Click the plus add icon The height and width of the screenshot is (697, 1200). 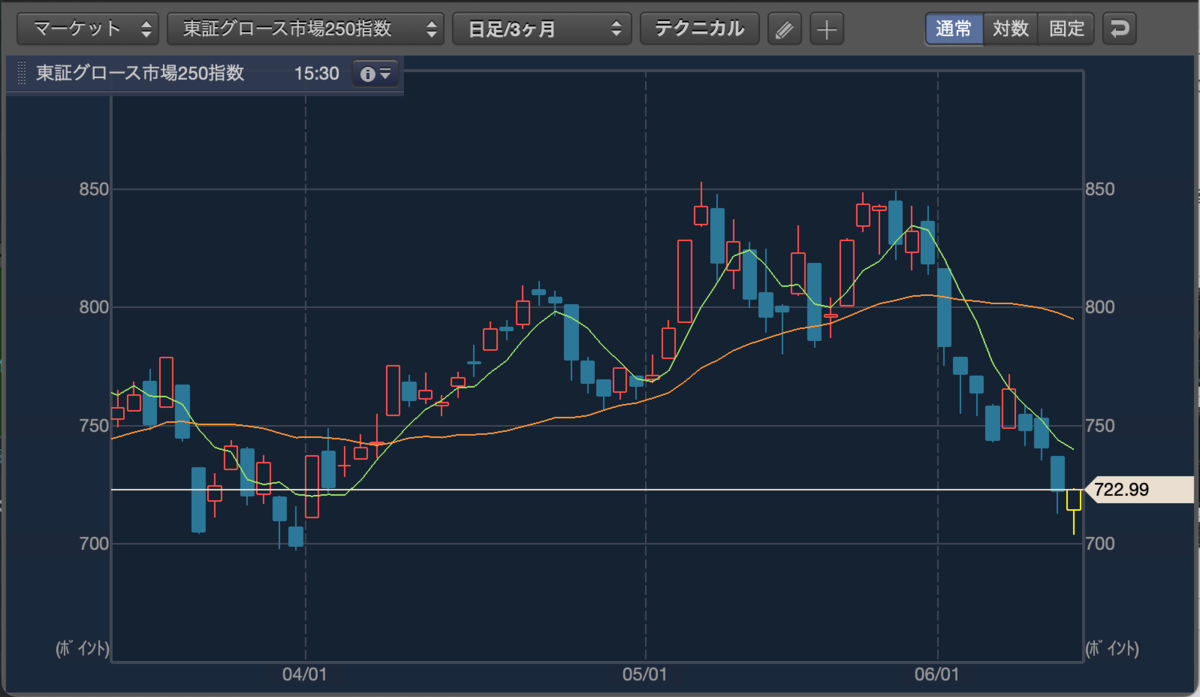tap(826, 29)
